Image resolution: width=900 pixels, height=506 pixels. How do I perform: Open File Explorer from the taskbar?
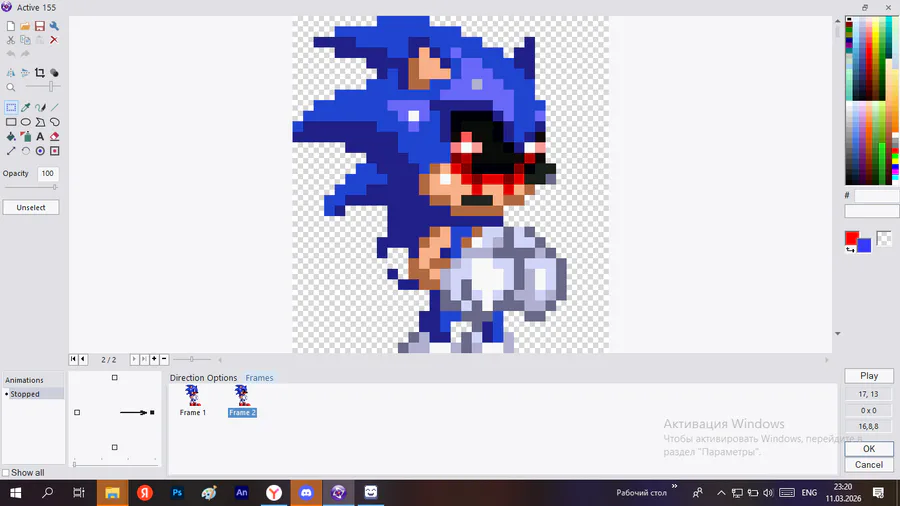point(112,493)
